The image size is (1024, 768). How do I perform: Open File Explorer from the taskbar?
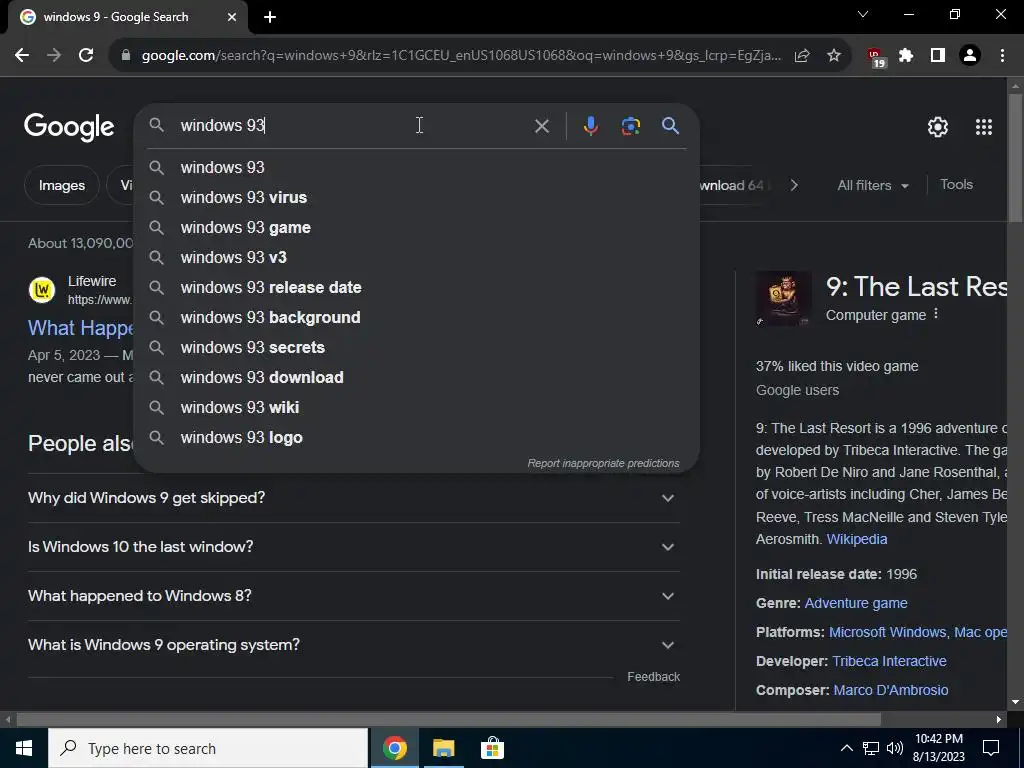pos(443,748)
